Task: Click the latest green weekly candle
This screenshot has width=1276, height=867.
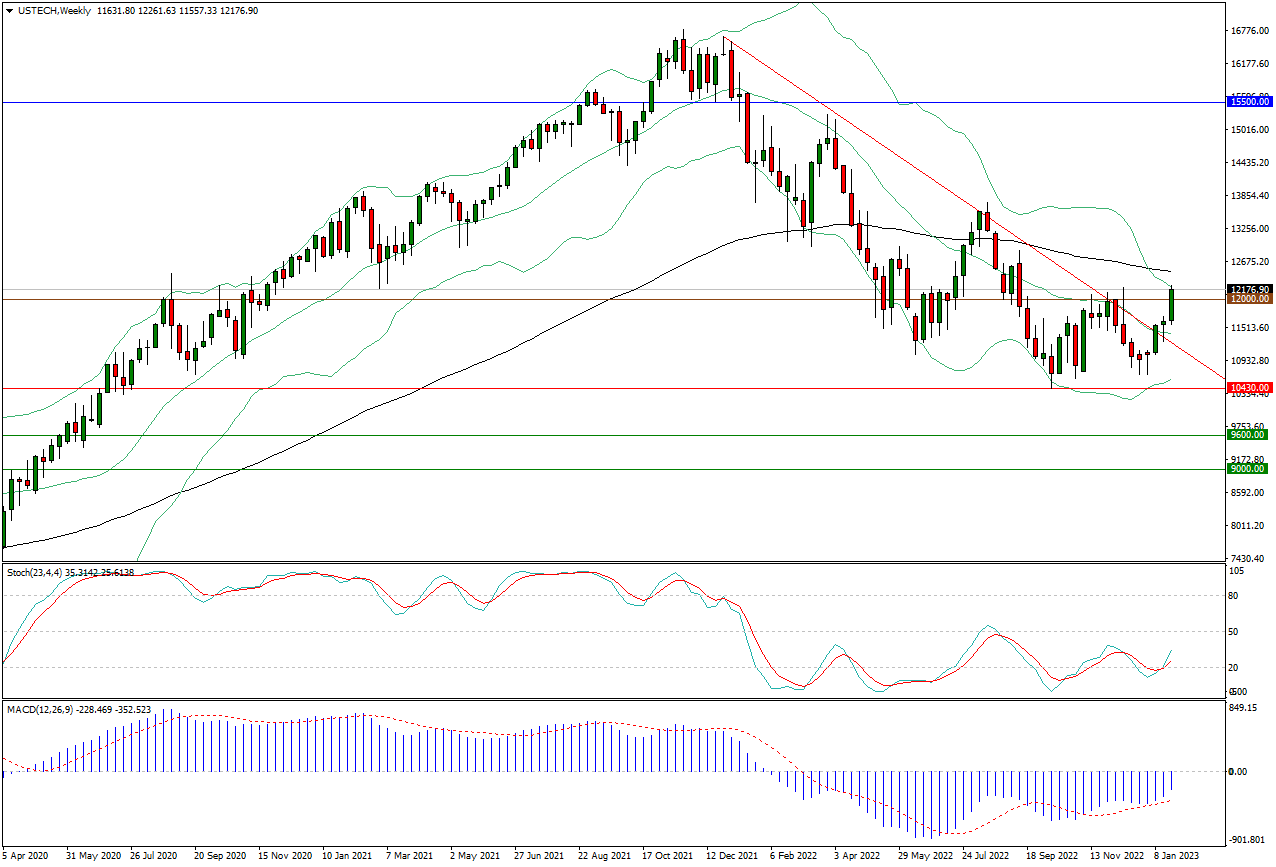Action: pos(1171,304)
